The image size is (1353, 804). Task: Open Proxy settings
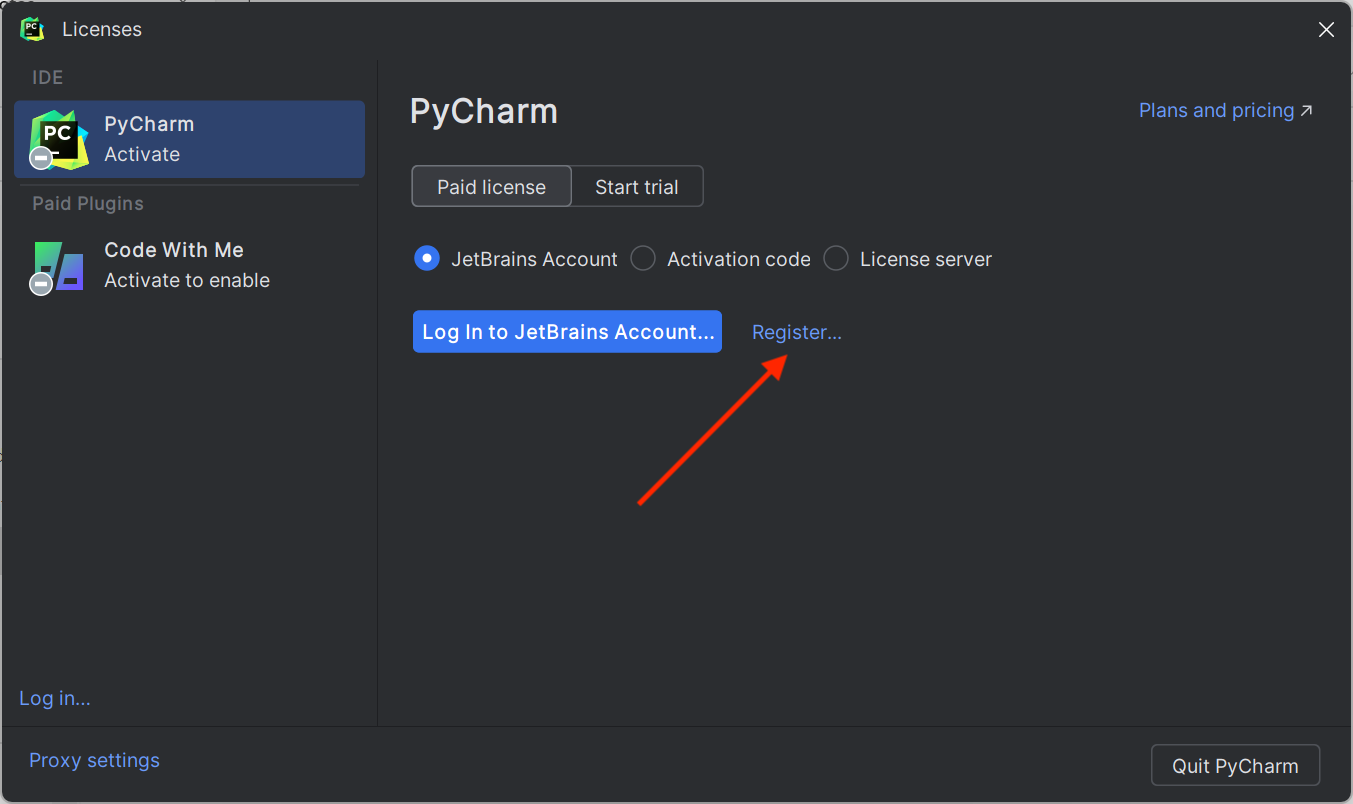coord(94,760)
